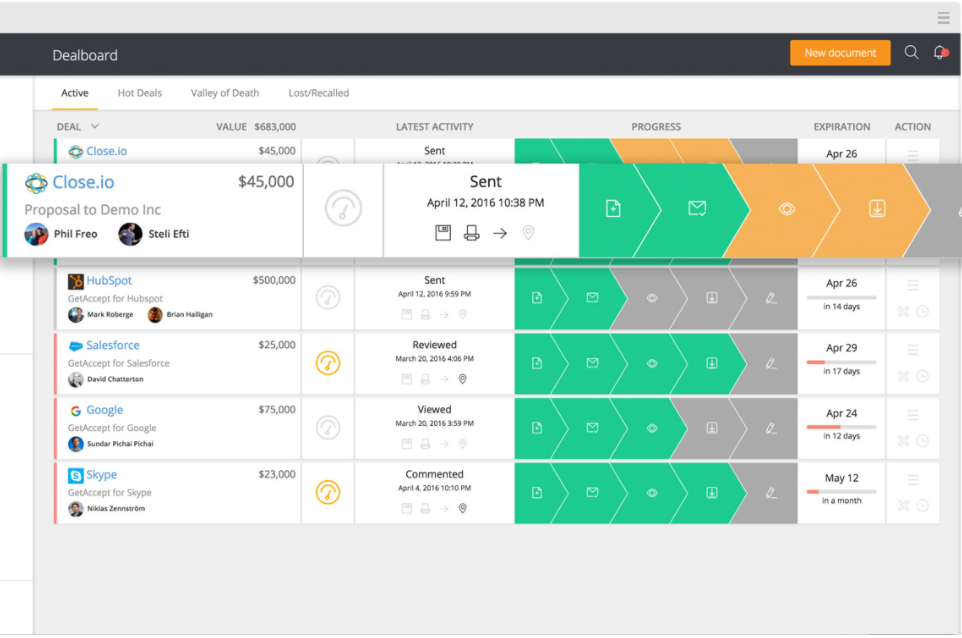Image resolution: width=962 pixels, height=638 pixels.
Task: Click the orange eye viewed stage in the Close.io card
Action: [787, 209]
